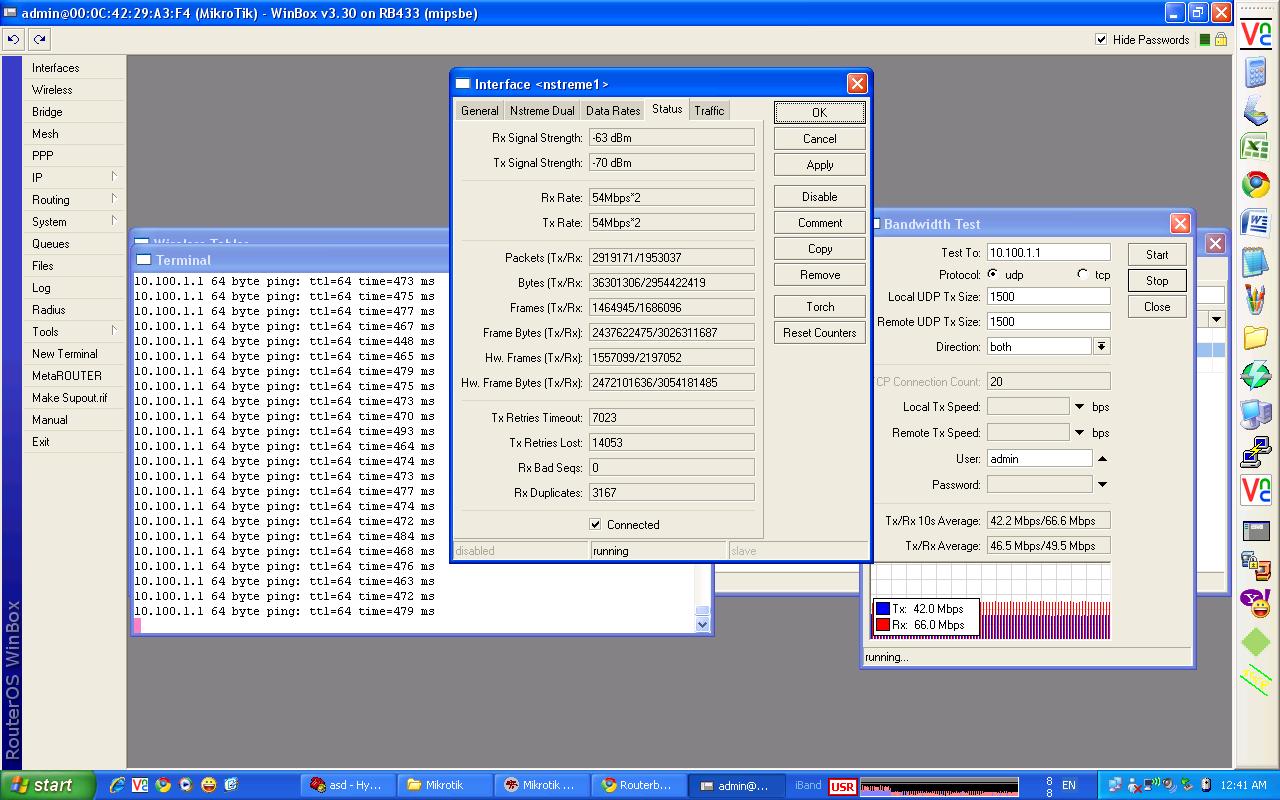Screen dimensions: 1280x800
Task: Switch to the General tab
Action: [479, 111]
